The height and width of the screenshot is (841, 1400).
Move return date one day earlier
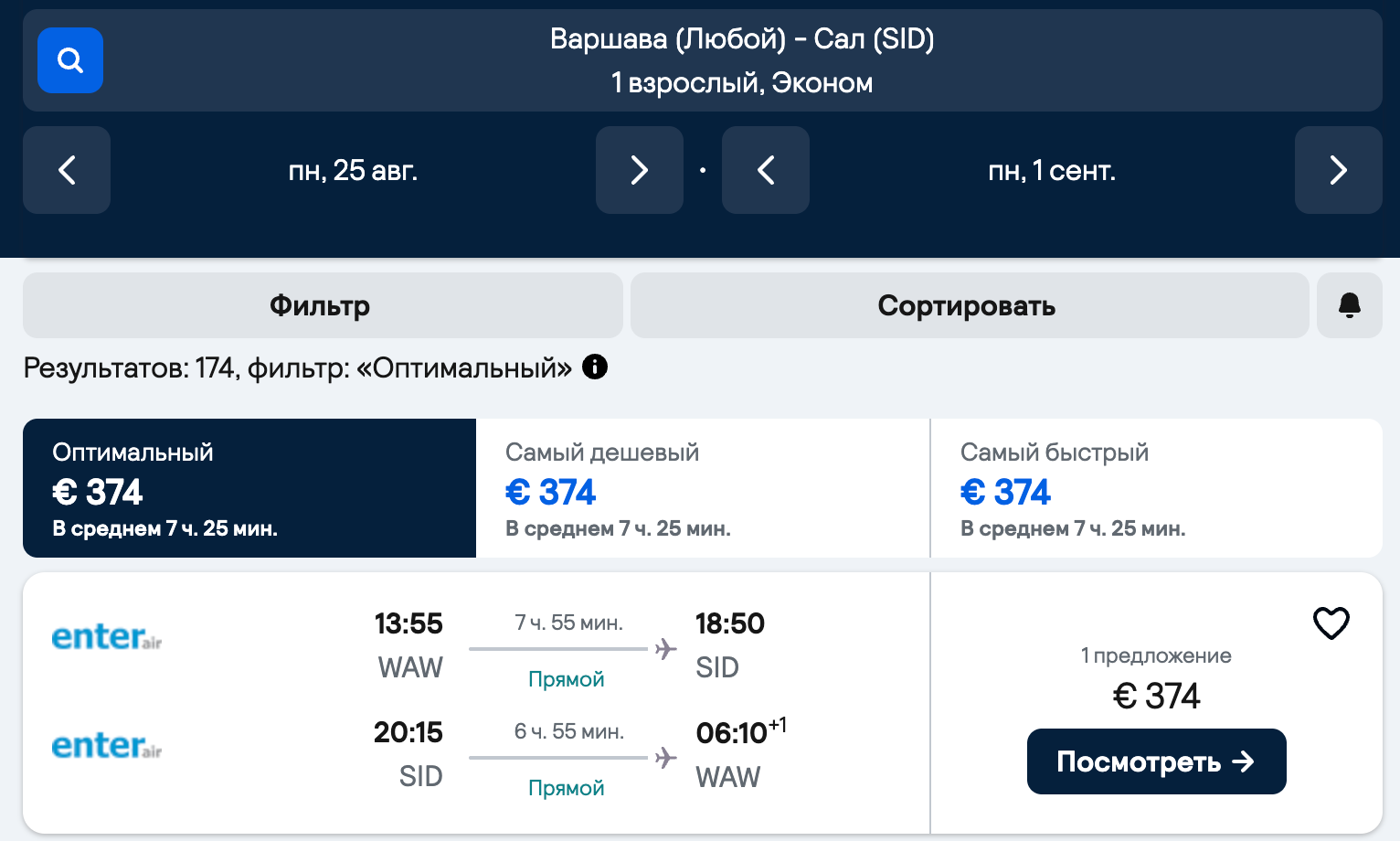coord(765,170)
